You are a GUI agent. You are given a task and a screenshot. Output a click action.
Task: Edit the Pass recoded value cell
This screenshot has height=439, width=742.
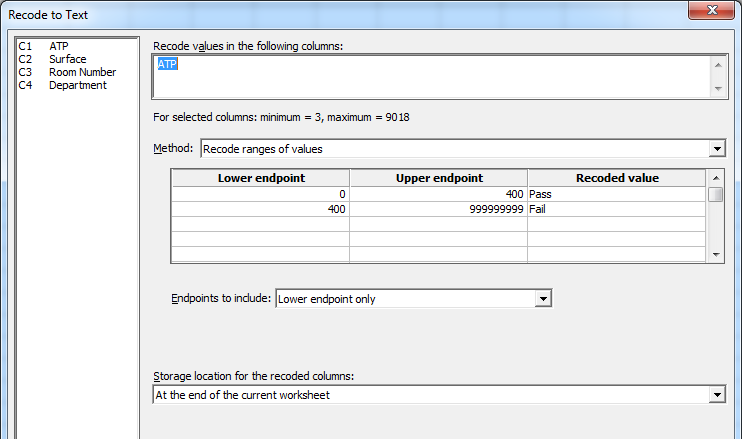[x=615, y=194]
